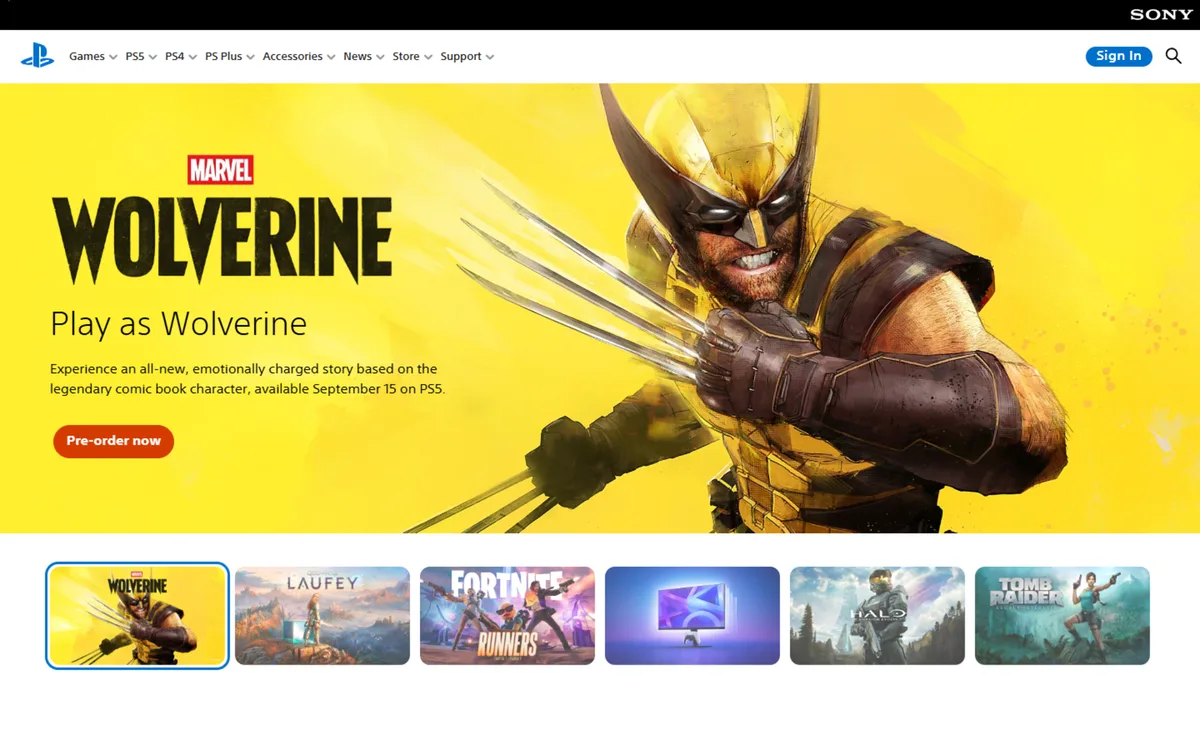
Task: Click the 'Play as Wolverine' heading
Action: click(x=178, y=324)
